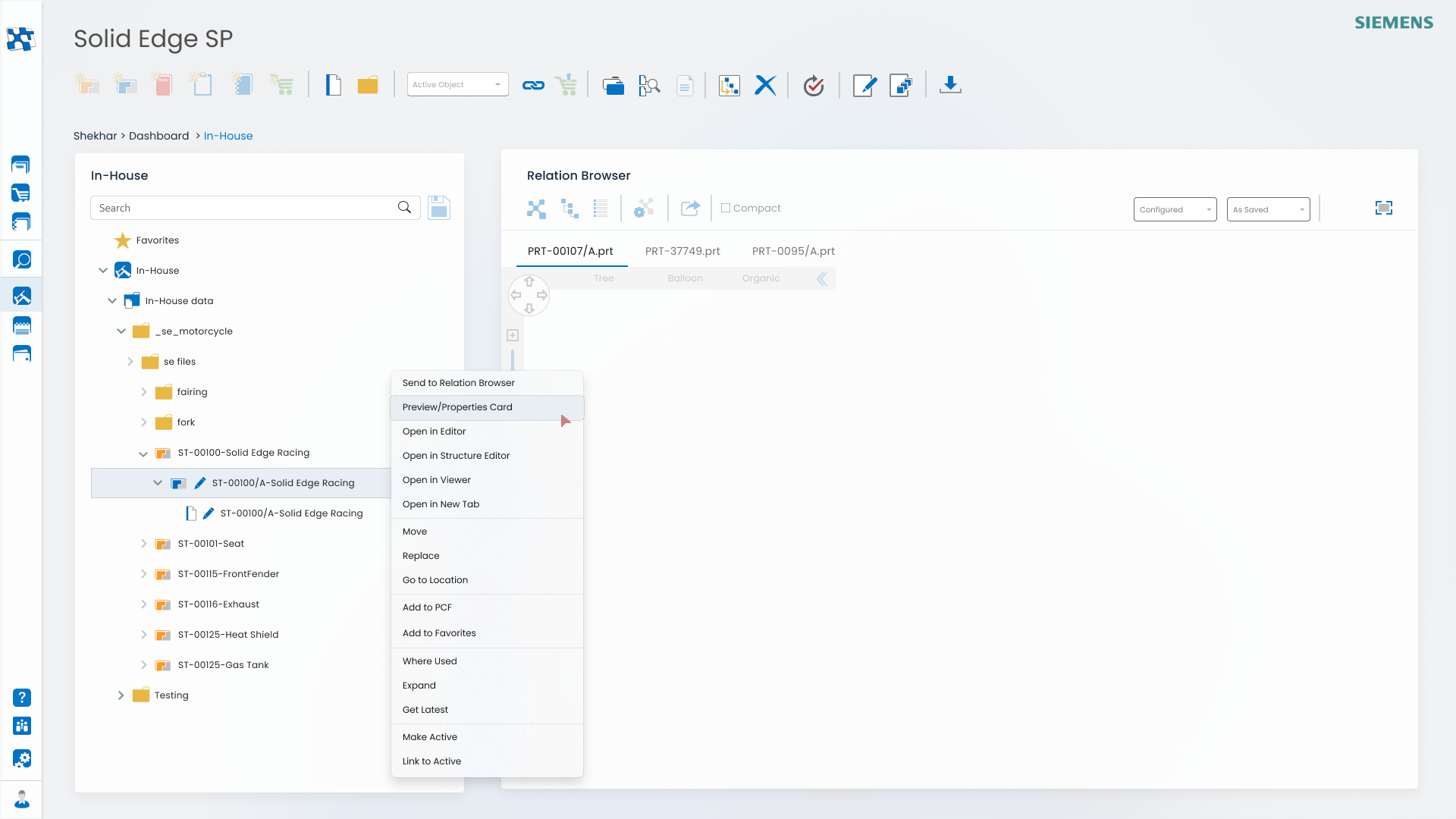Select ST-00125-Gas Tank tree item

click(223, 665)
